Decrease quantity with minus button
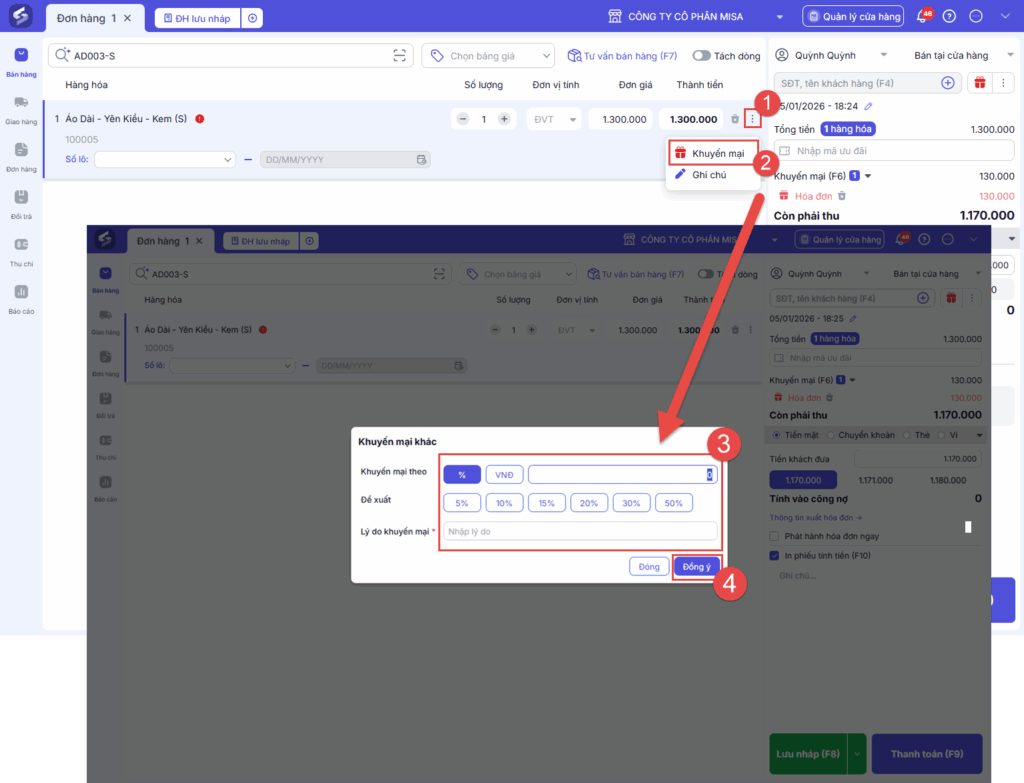This screenshot has width=1024, height=783. [x=463, y=119]
